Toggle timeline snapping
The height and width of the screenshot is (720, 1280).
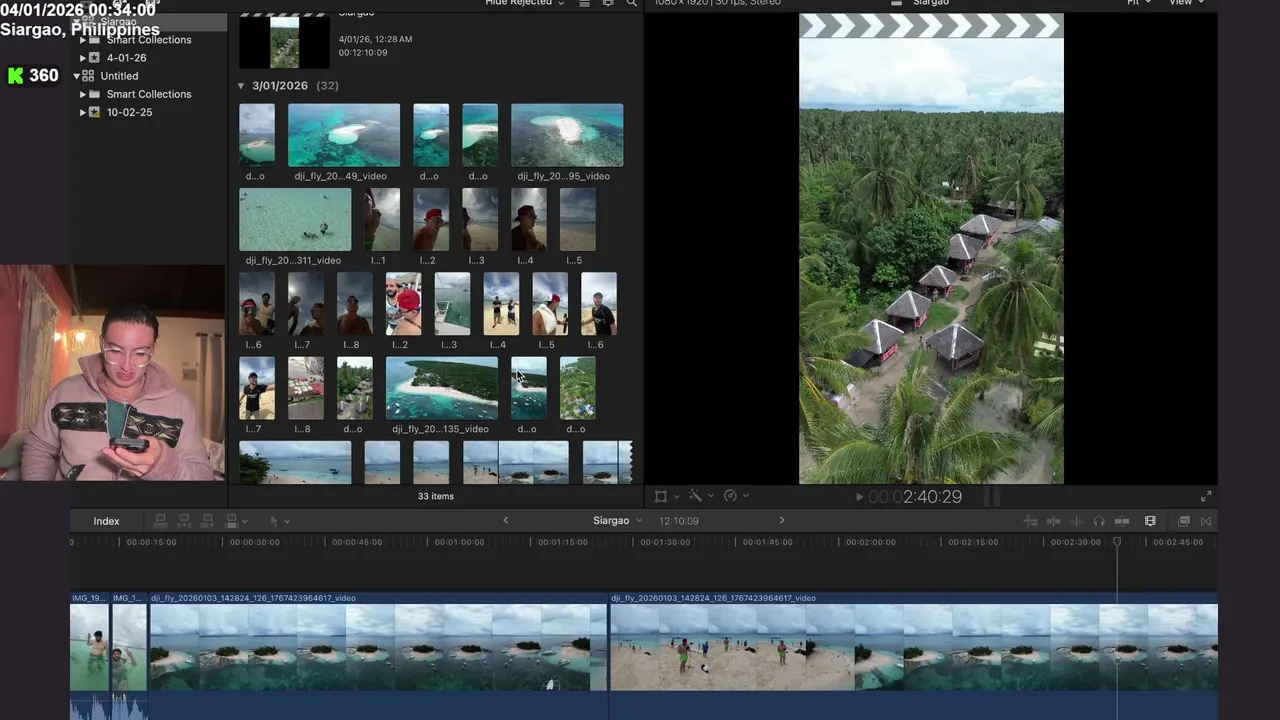[x=1122, y=521]
